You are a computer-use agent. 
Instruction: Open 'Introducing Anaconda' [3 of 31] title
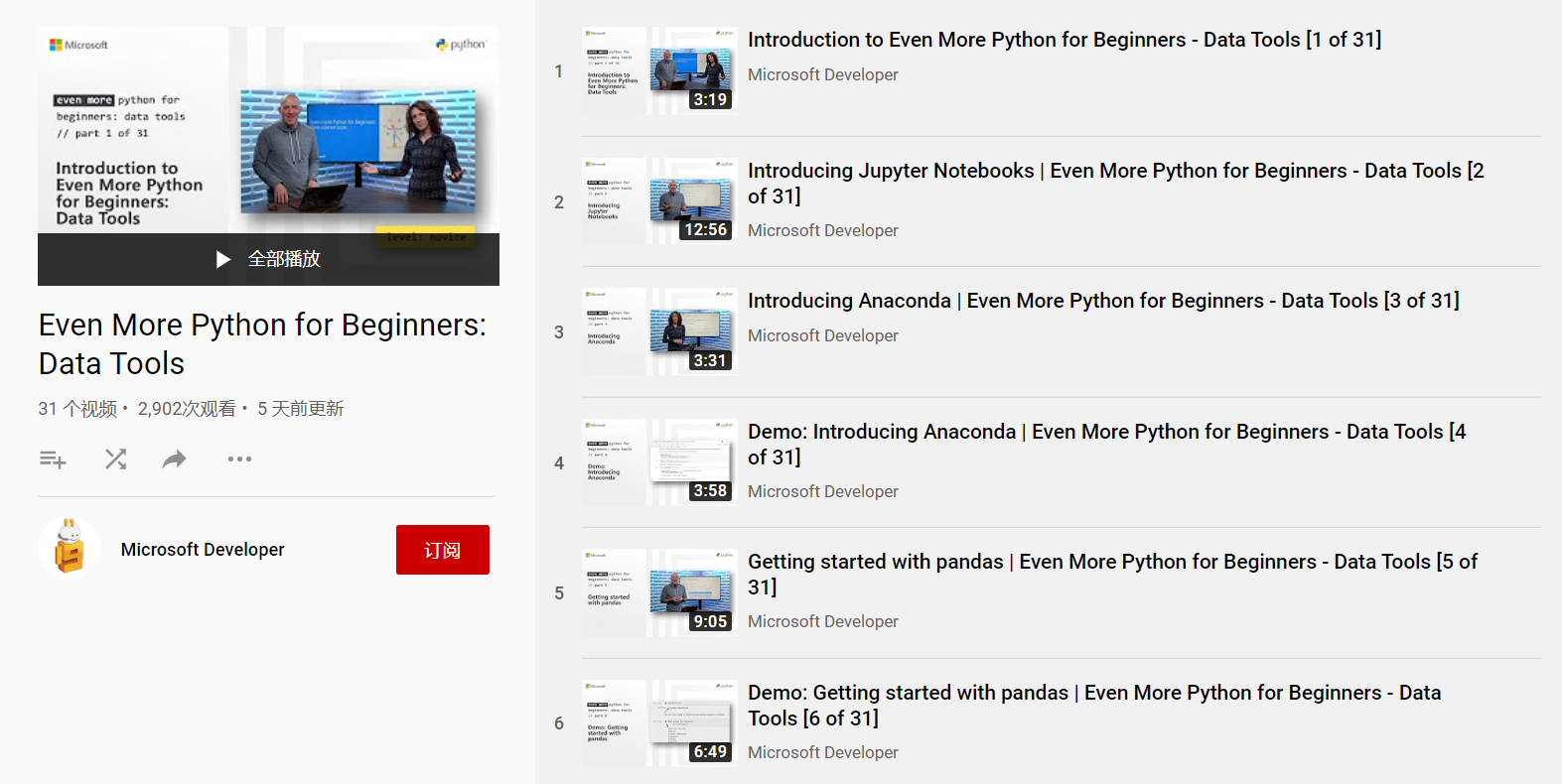[1103, 301]
